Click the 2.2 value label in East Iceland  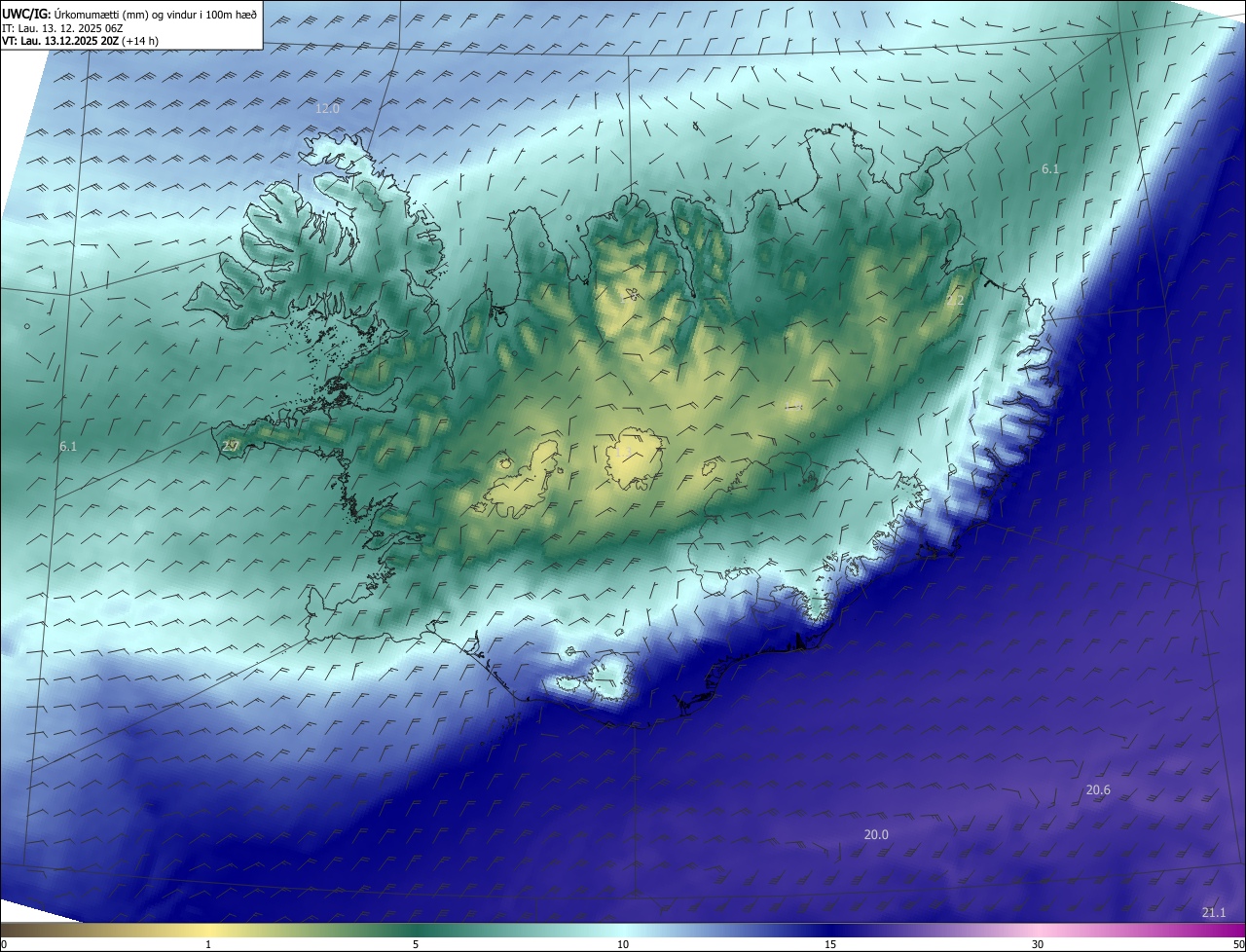955,301
